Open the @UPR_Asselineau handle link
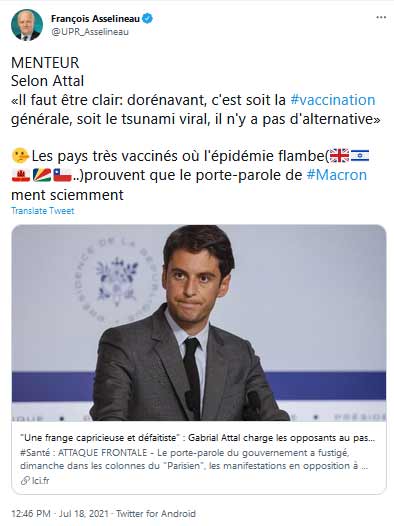The height and width of the screenshot is (526, 394). [x=90, y=32]
